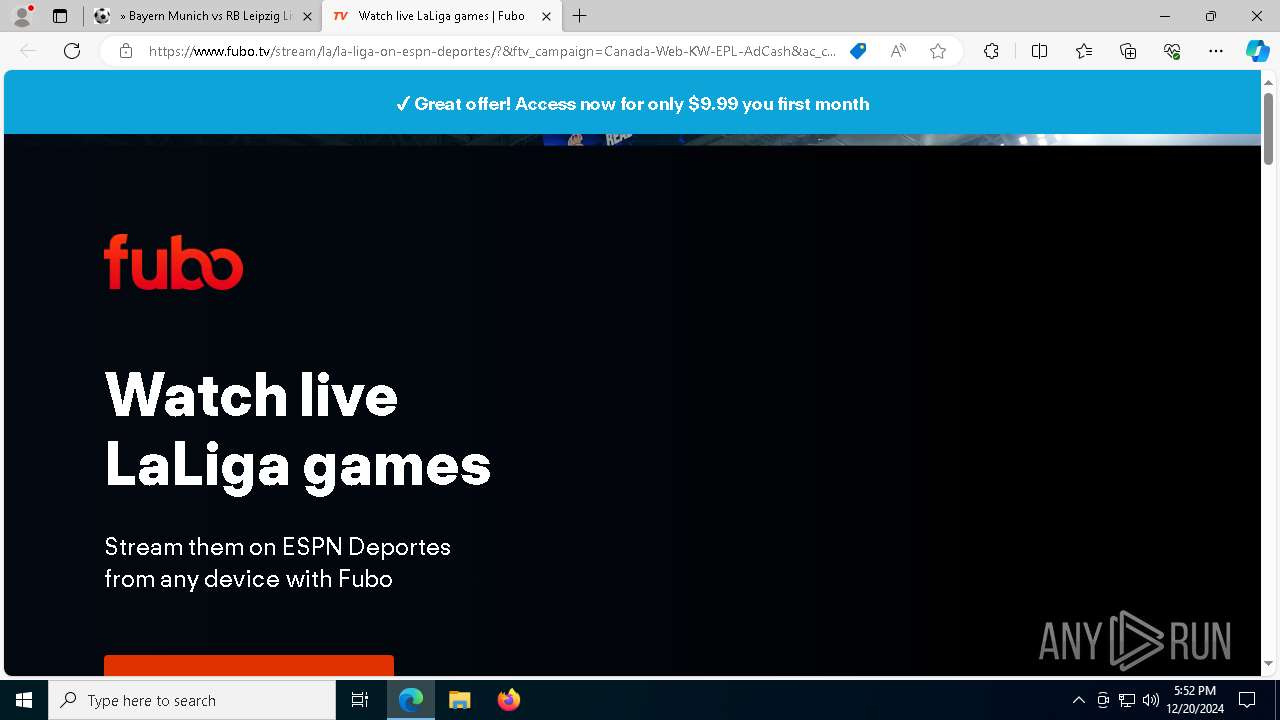Open Split screen view
The width and height of the screenshot is (1280, 720).
(x=1039, y=51)
